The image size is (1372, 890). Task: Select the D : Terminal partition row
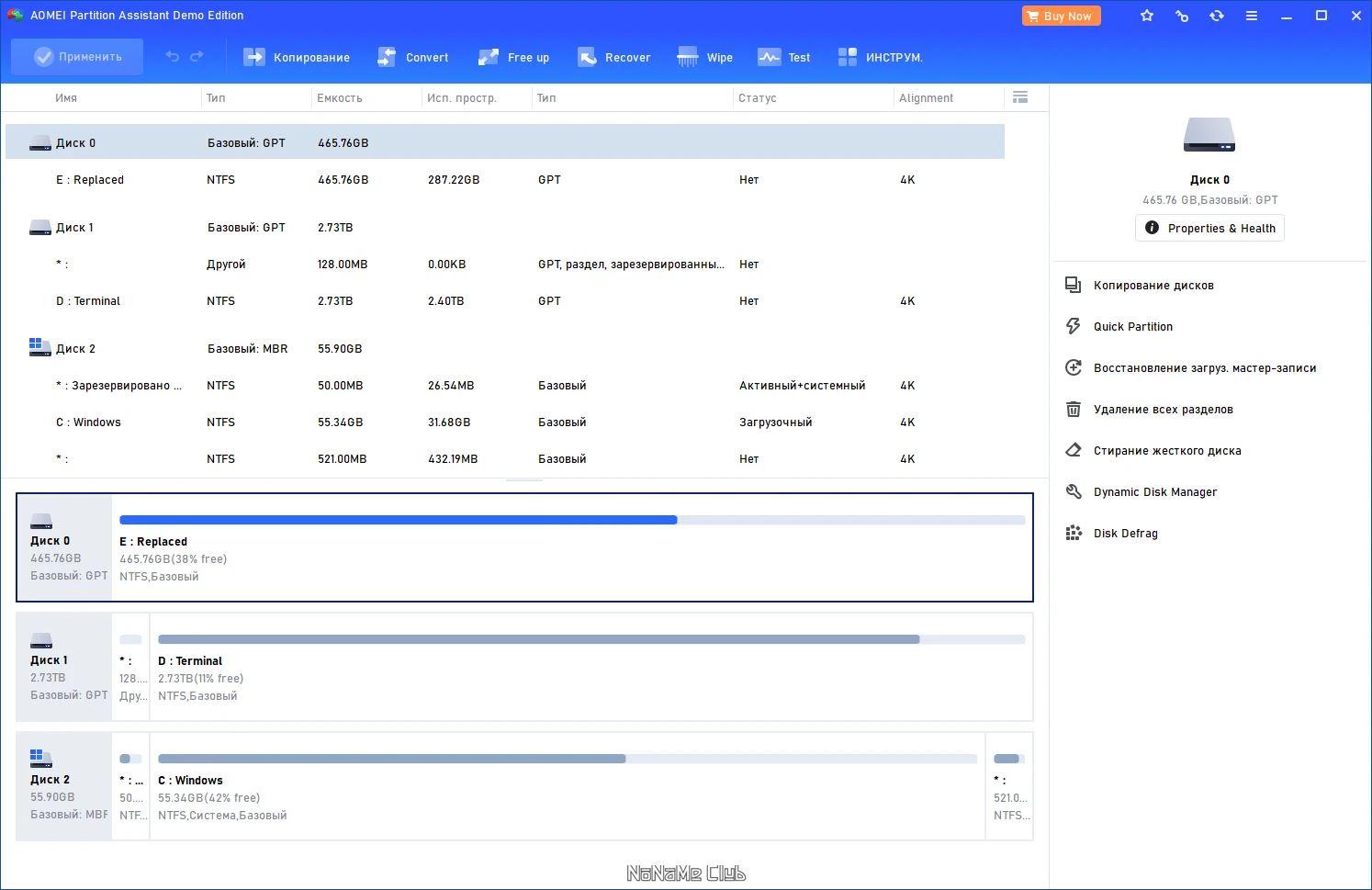88,301
